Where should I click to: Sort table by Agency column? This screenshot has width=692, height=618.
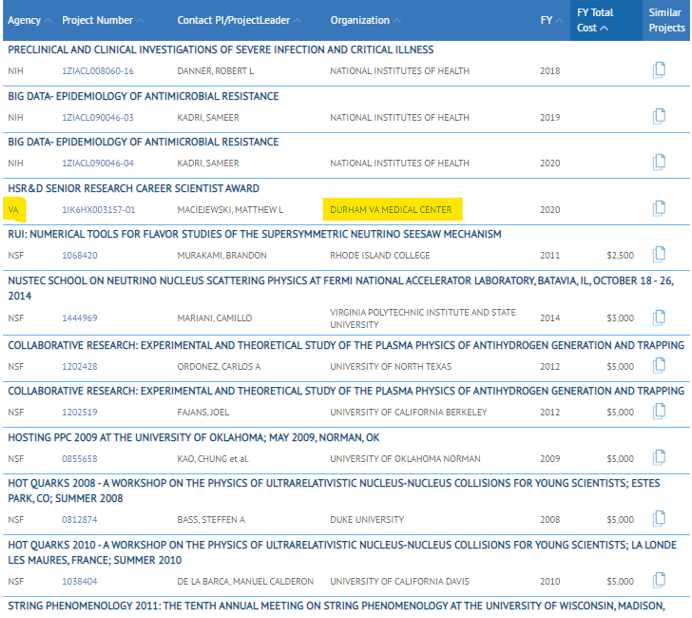pos(29,20)
